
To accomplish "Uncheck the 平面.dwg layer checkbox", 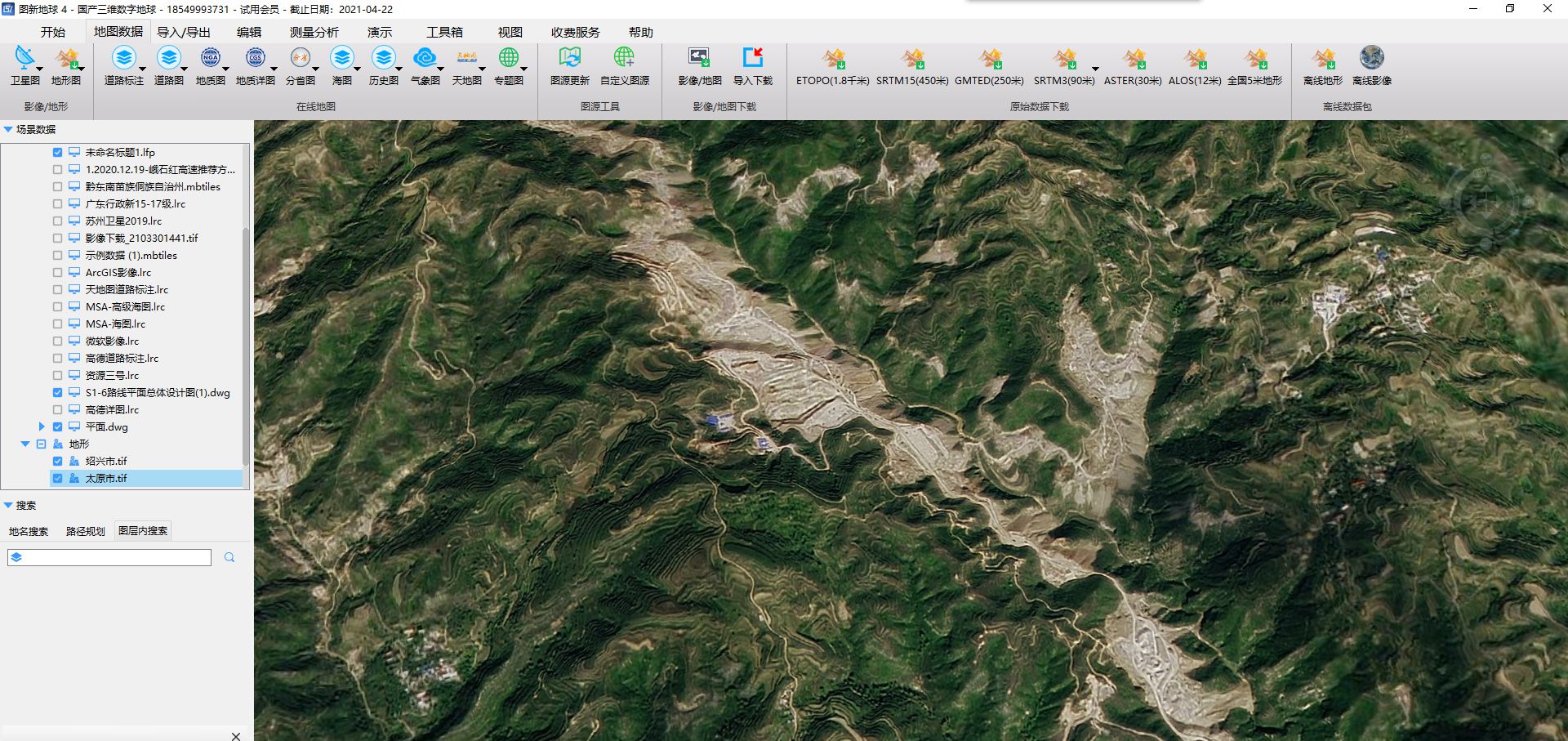I will pos(57,426).
